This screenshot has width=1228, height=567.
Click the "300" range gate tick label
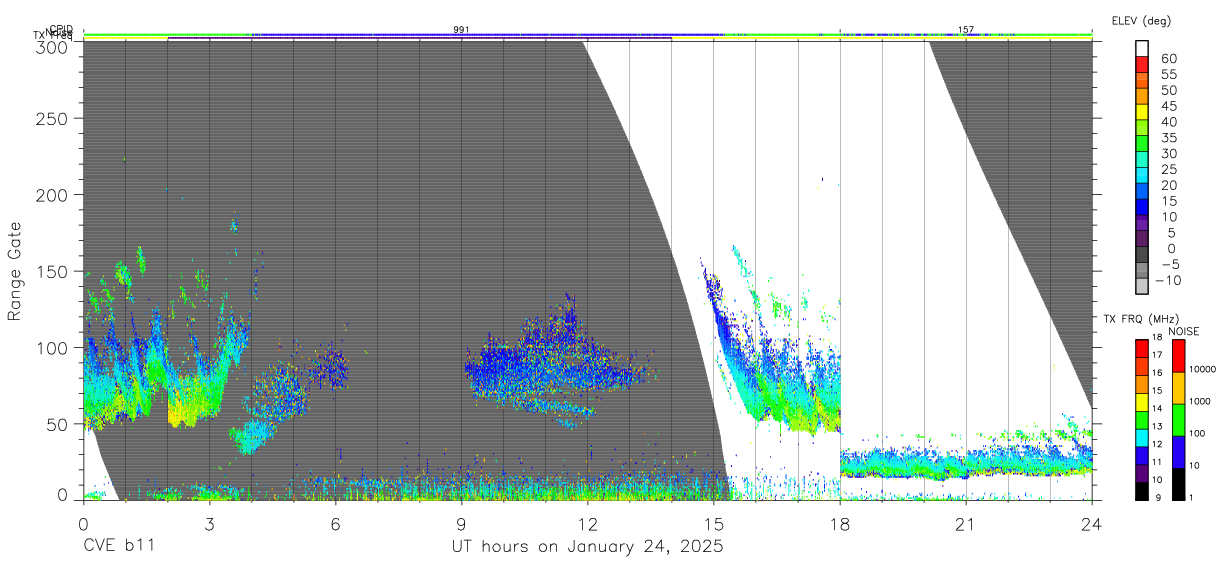tap(53, 47)
